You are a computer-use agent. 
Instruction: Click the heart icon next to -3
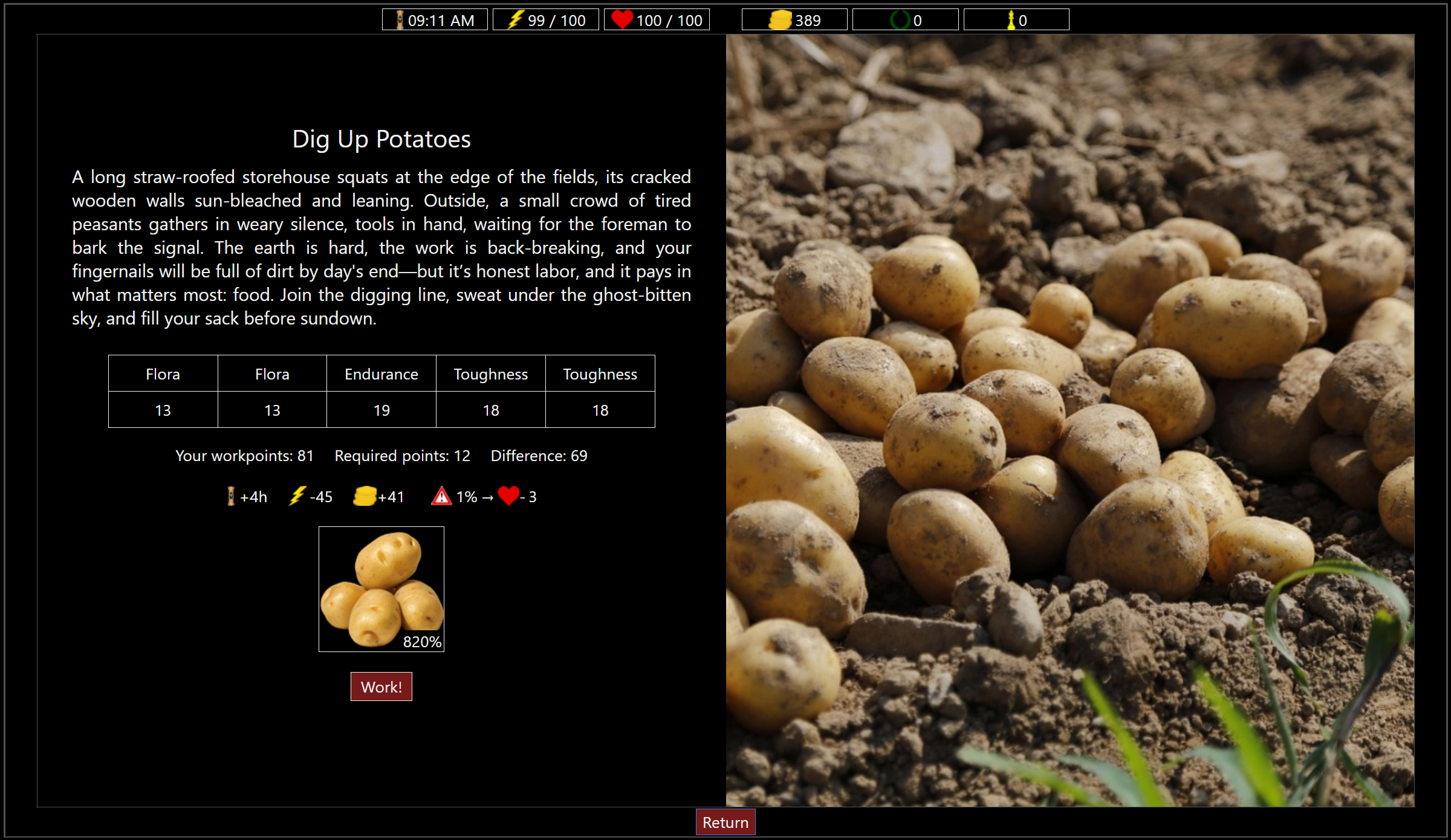[508, 496]
